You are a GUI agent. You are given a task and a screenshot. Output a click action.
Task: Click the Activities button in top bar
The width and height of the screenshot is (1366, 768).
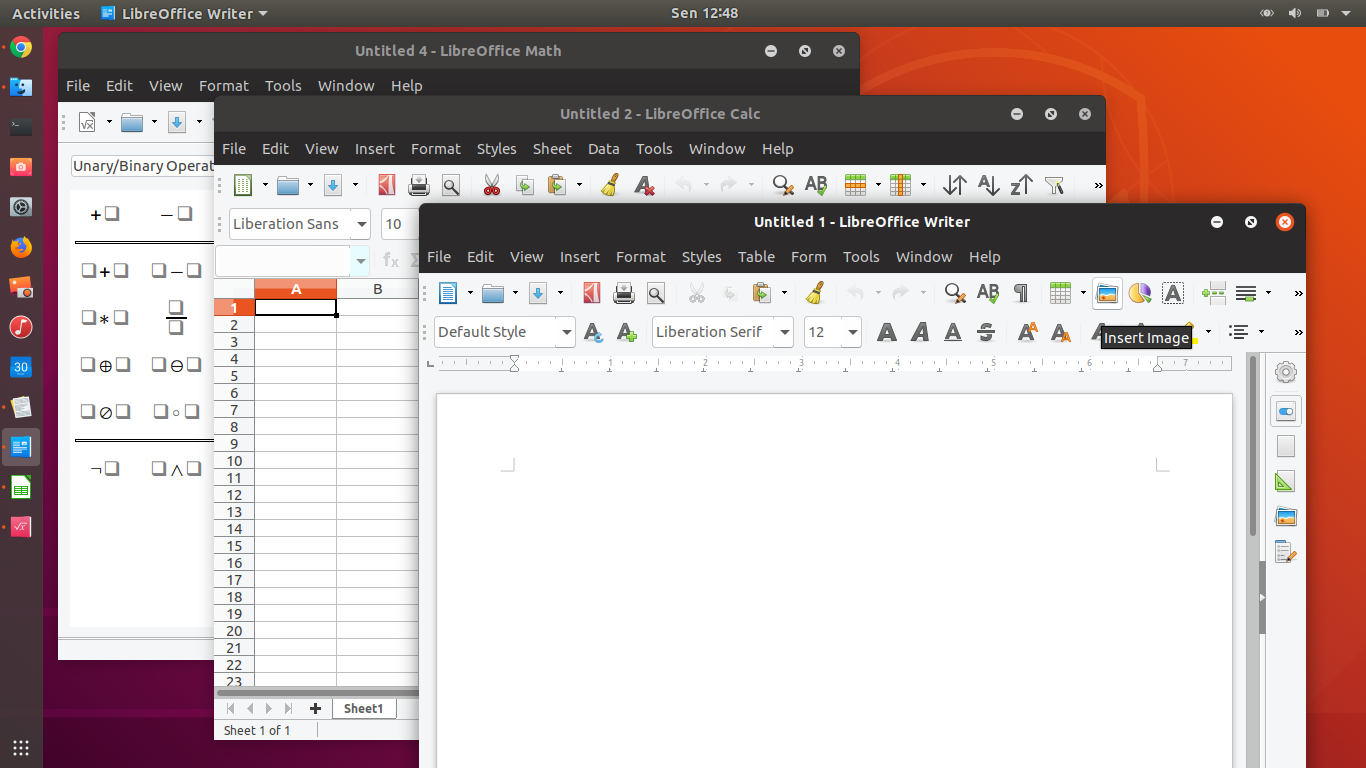click(x=46, y=13)
